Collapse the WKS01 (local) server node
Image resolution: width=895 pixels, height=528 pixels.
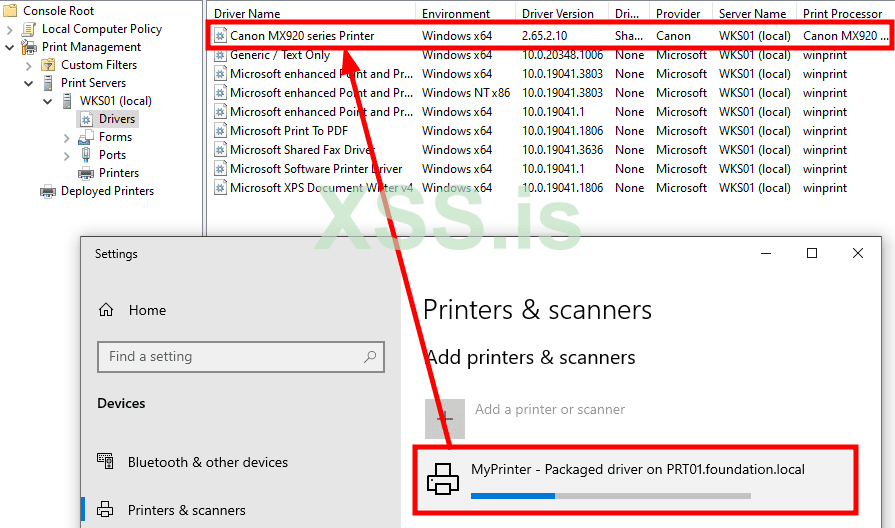point(48,102)
